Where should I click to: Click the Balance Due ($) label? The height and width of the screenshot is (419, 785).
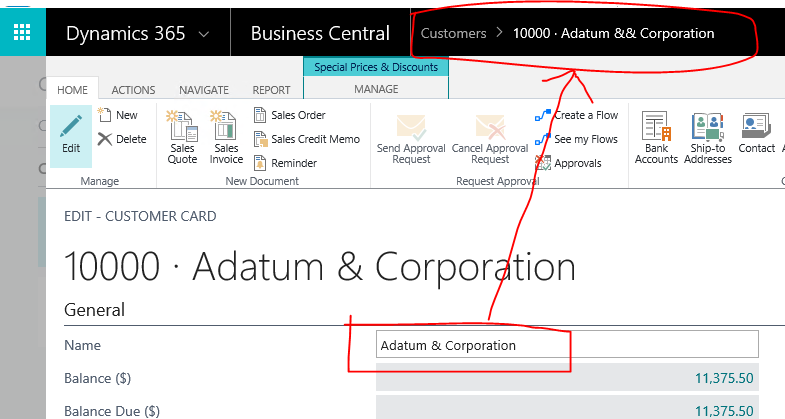pos(112,411)
